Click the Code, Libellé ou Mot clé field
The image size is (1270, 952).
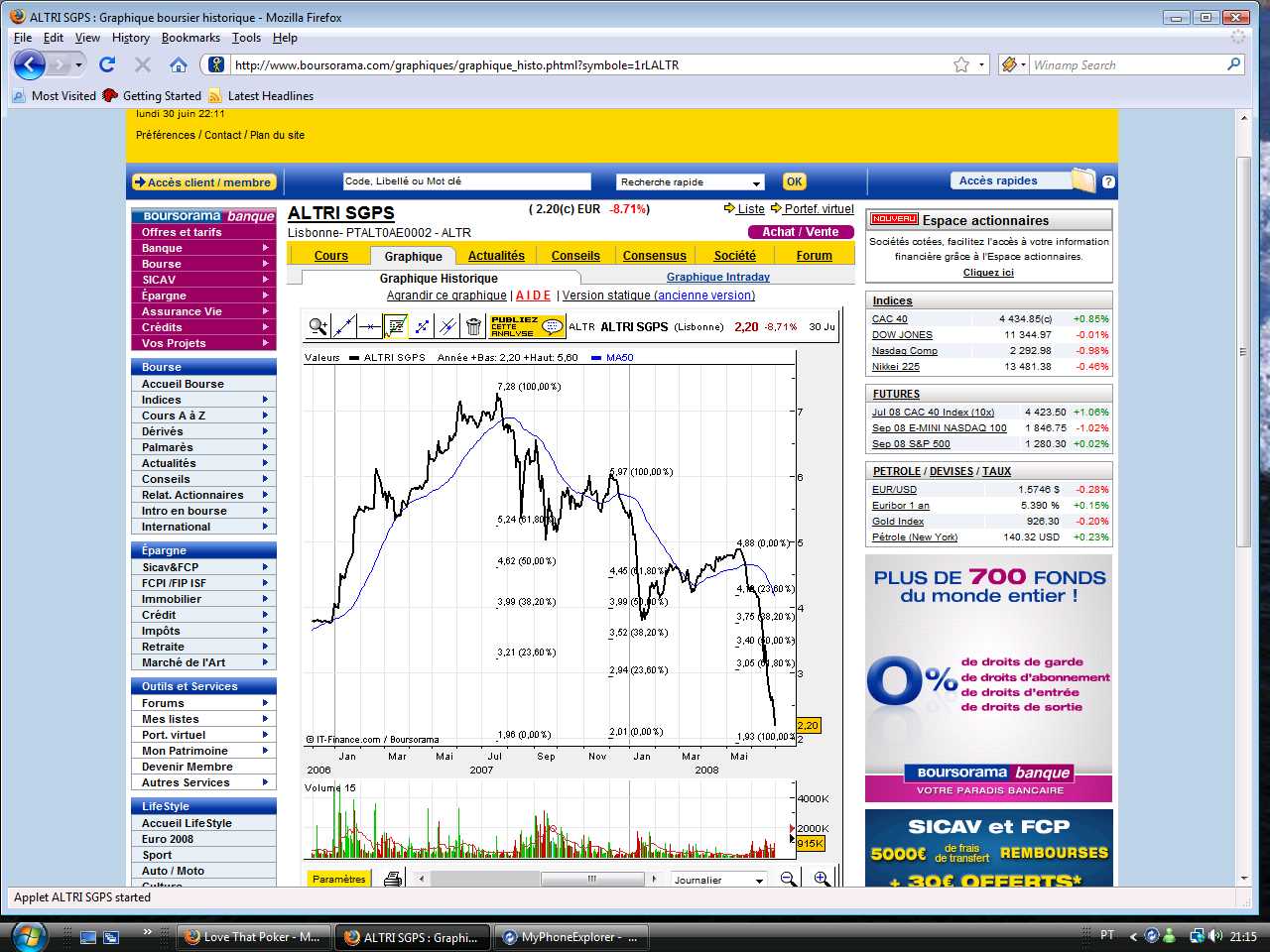(466, 181)
